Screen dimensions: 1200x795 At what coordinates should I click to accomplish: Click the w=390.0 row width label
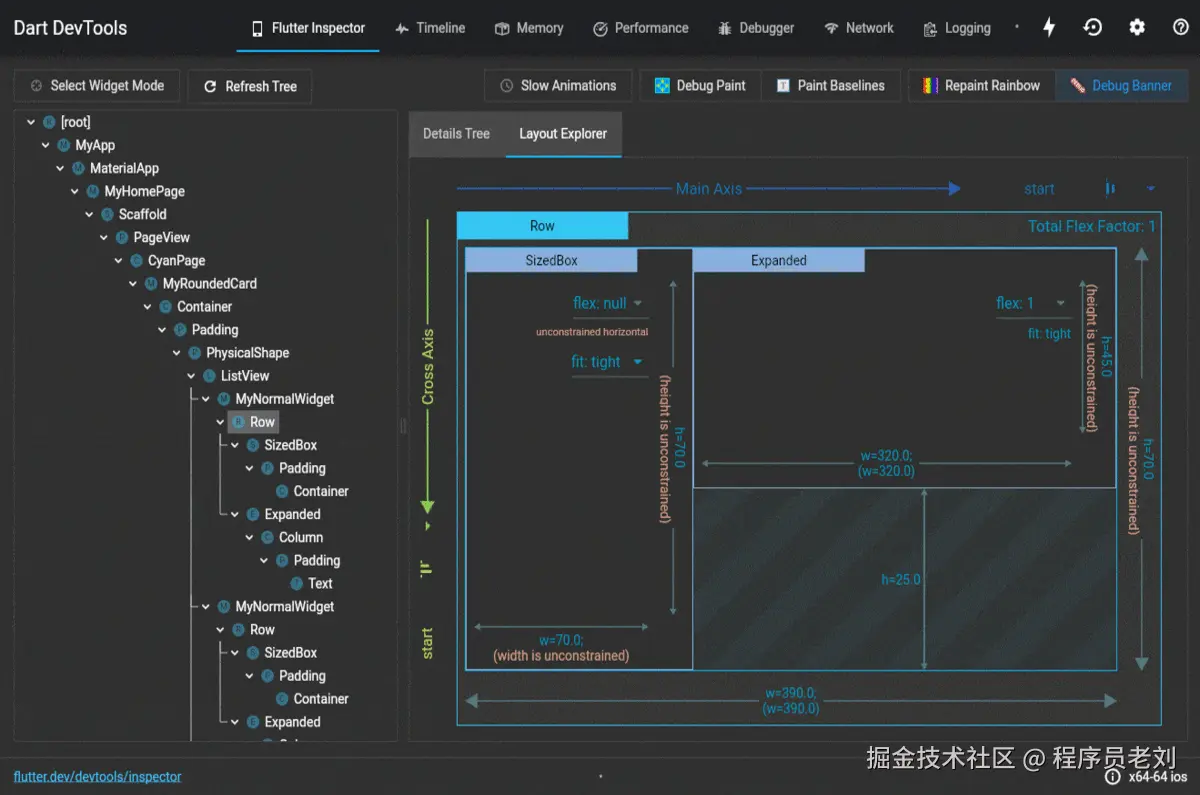(x=791, y=700)
